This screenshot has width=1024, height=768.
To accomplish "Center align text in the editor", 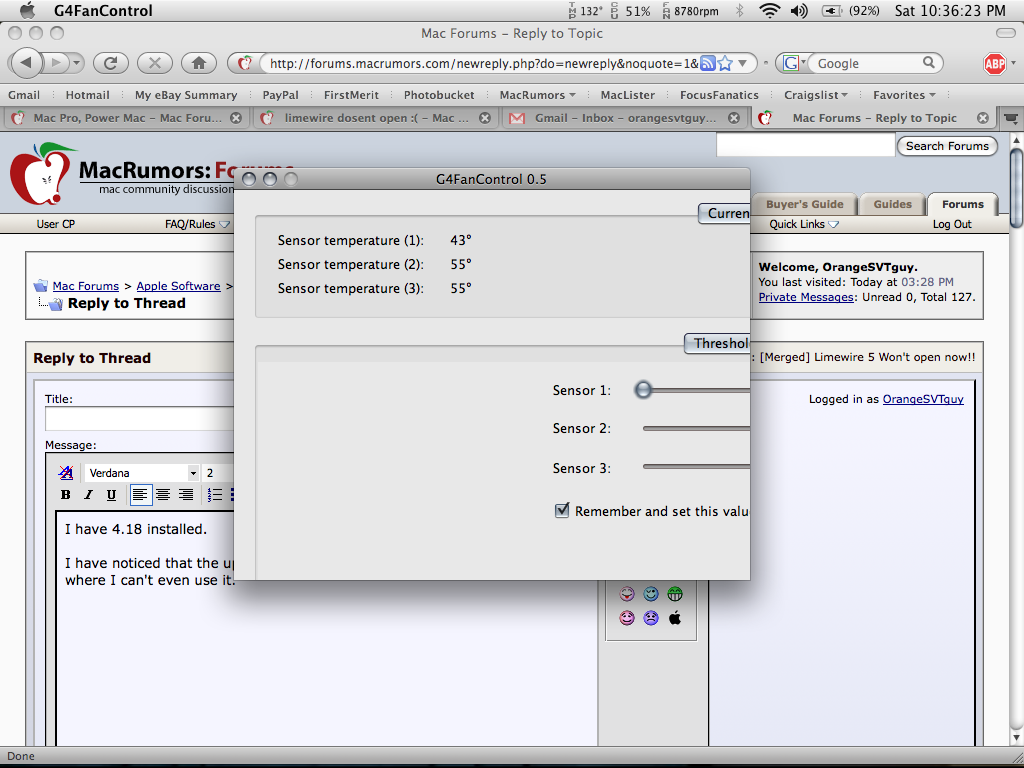I will pos(163,494).
